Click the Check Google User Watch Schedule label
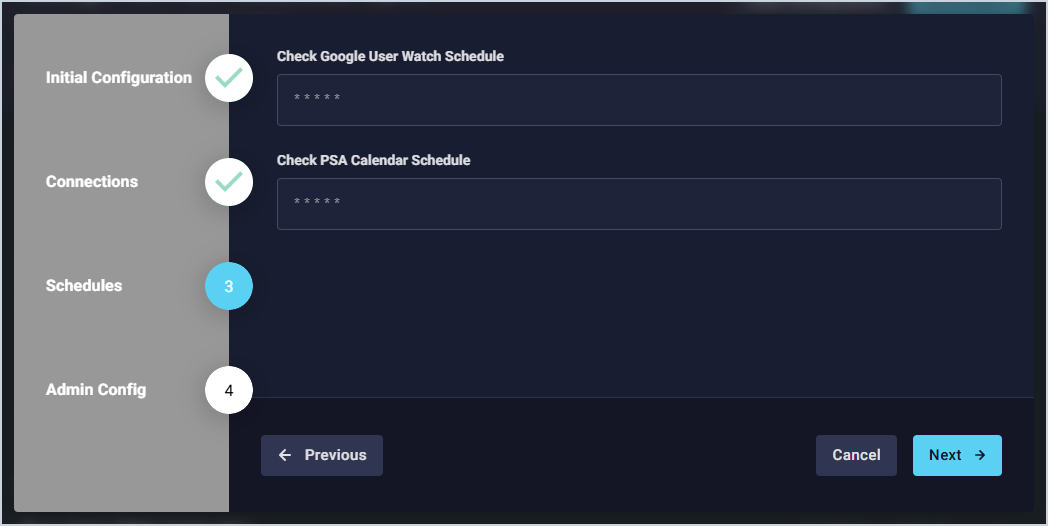The image size is (1048, 526). click(390, 57)
